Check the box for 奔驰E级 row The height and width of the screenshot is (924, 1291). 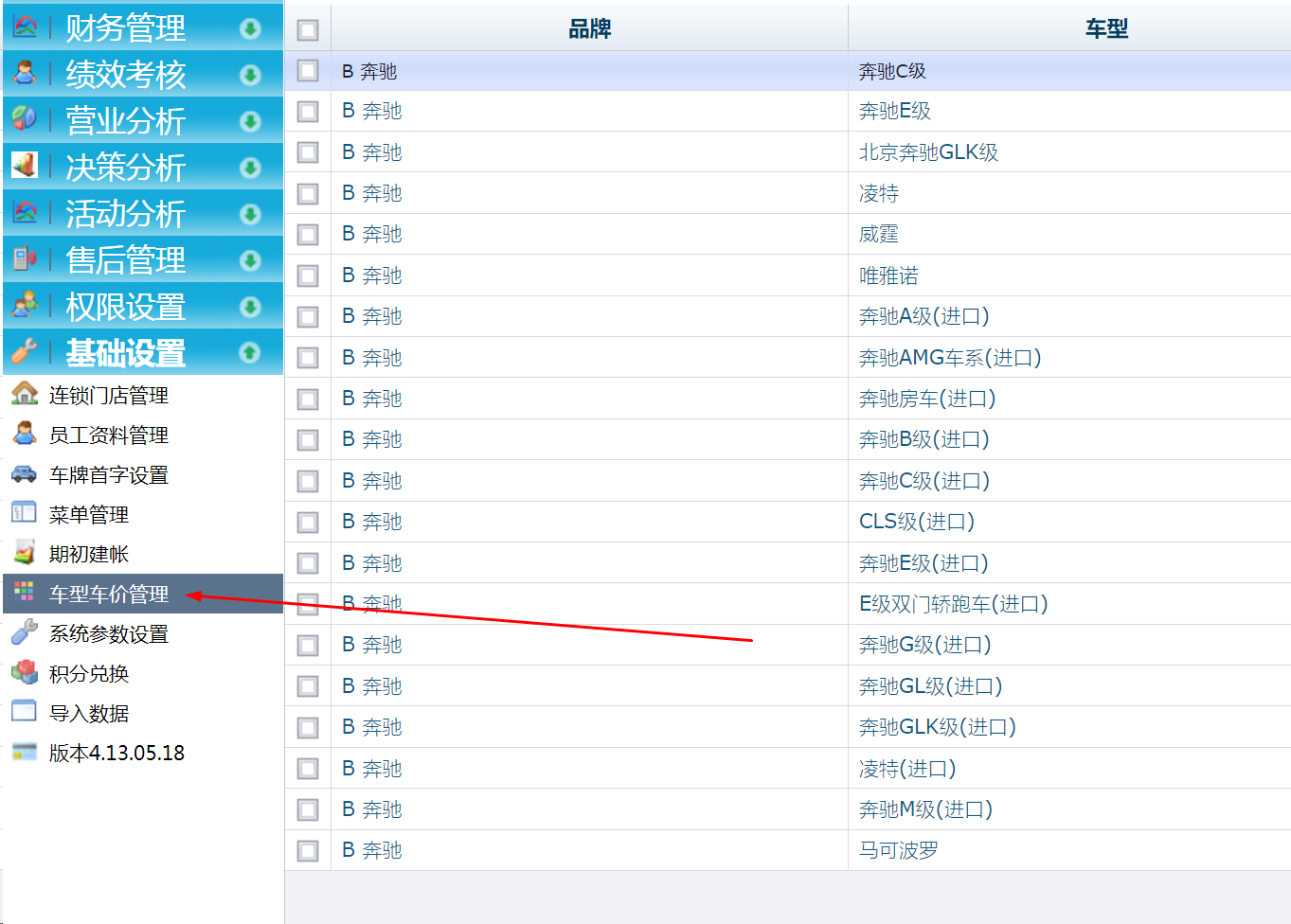[x=308, y=112]
